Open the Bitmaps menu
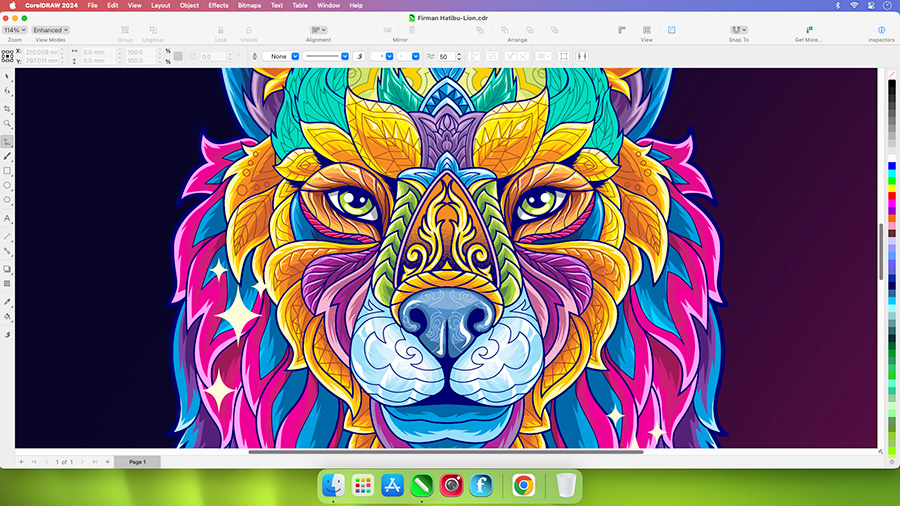This screenshot has width=900, height=506. click(249, 5)
